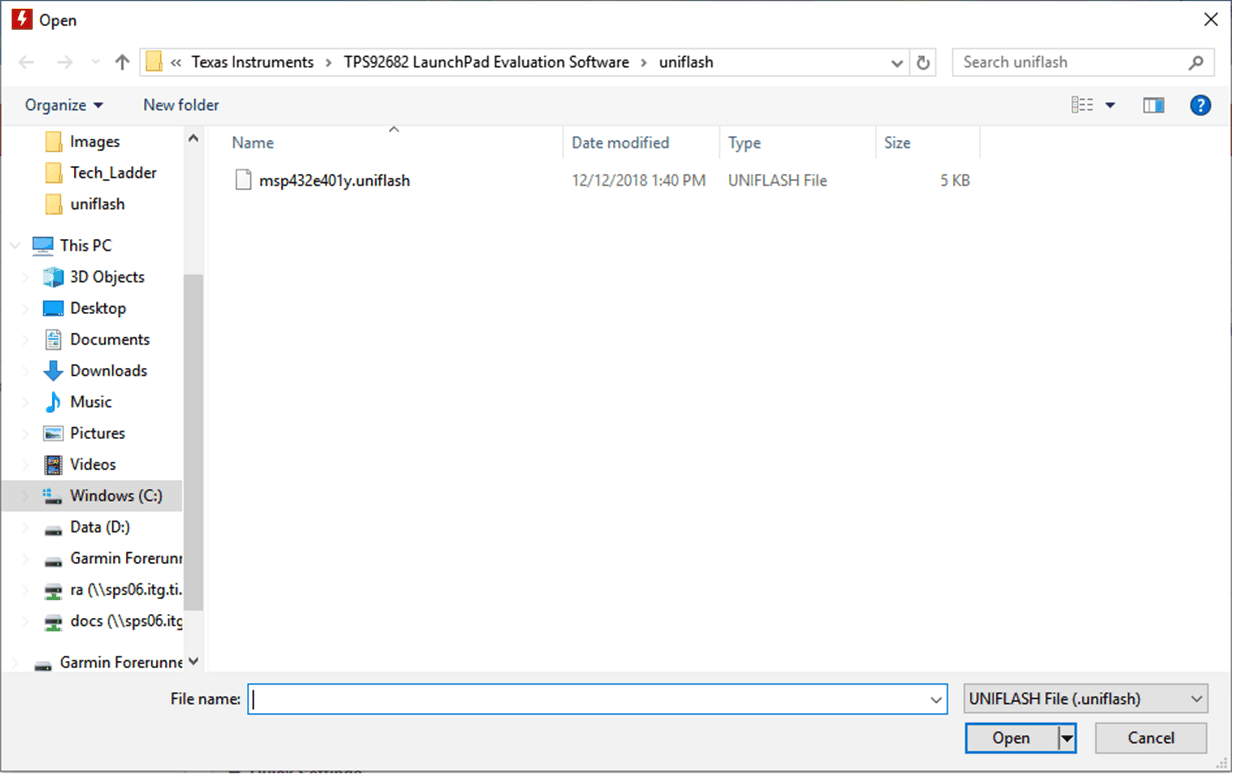Refresh the current folder view
This screenshot has width=1233, height=774.
coord(923,62)
